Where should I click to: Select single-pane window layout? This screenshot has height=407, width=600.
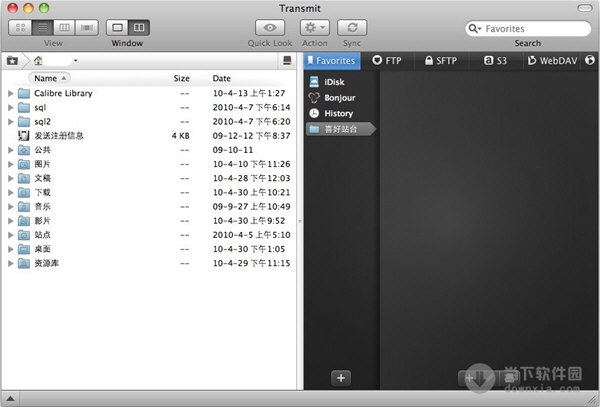click(x=117, y=28)
